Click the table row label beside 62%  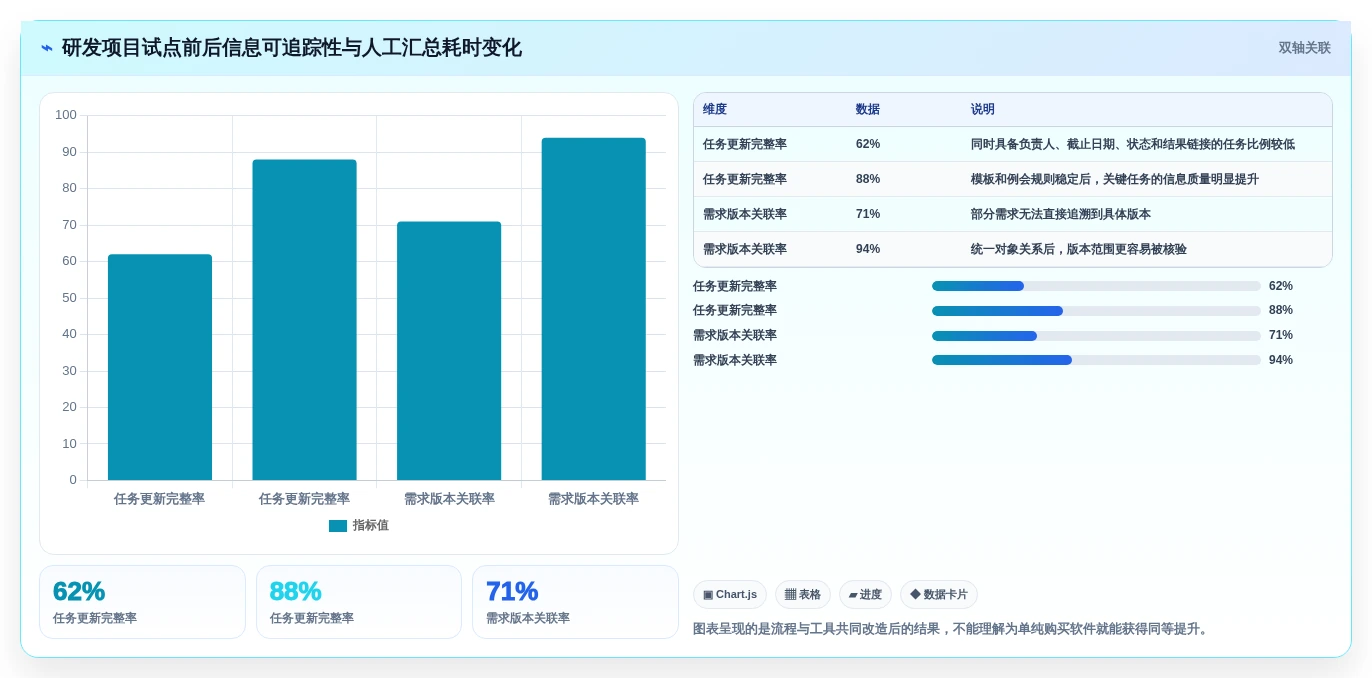click(745, 144)
